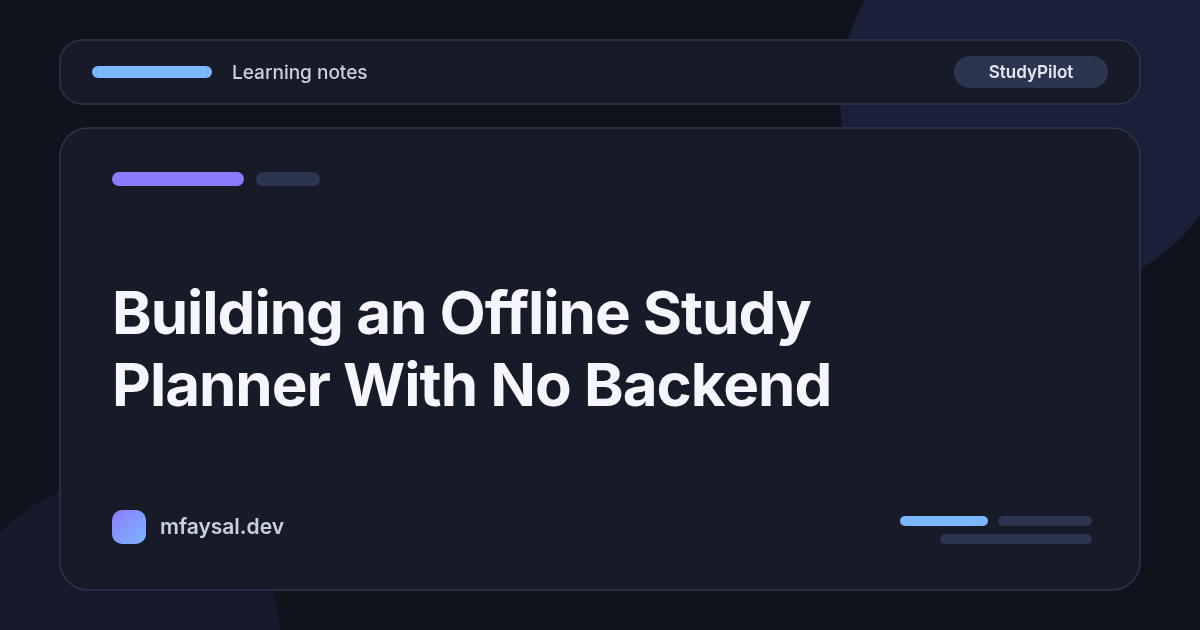Click the gradient square logo beside mfaysal.dev
This screenshot has height=630, width=1200.
point(129,527)
